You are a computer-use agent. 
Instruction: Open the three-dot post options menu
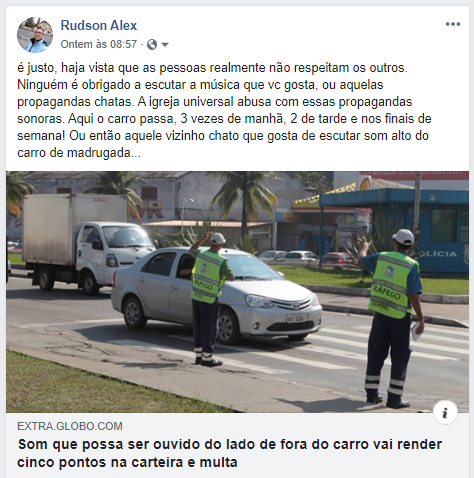tap(453, 24)
